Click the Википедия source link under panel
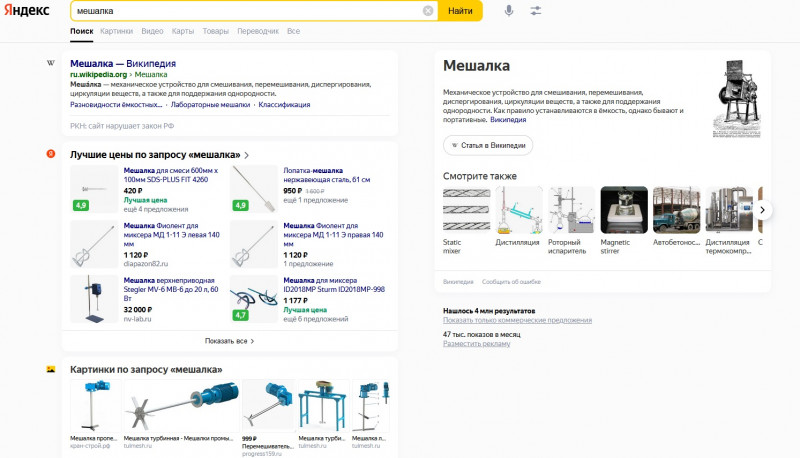The height and width of the screenshot is (458, 800). (458, 282)
